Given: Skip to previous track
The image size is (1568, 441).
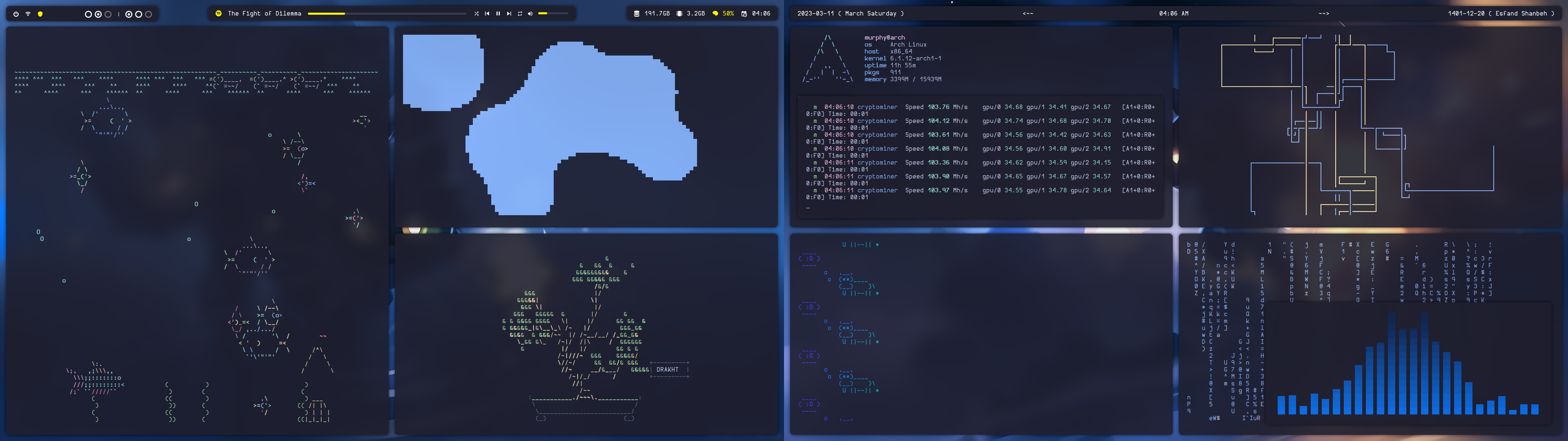Looking at the screenshot, I should 487,13.
